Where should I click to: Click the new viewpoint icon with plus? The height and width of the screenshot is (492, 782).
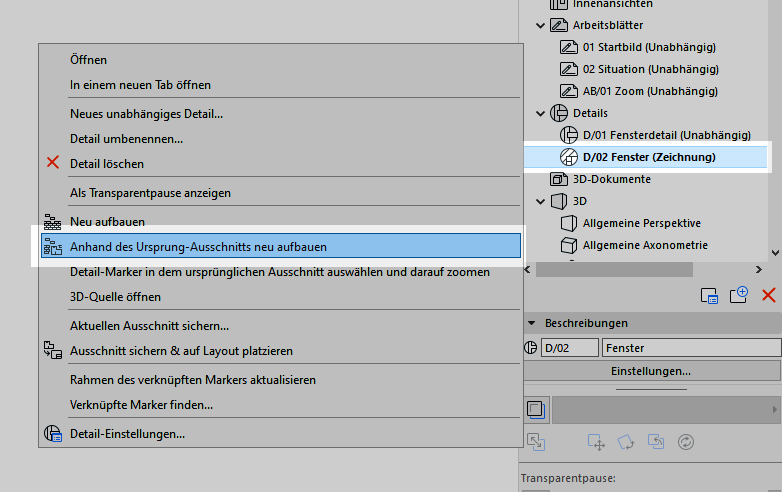coord(740,295)
